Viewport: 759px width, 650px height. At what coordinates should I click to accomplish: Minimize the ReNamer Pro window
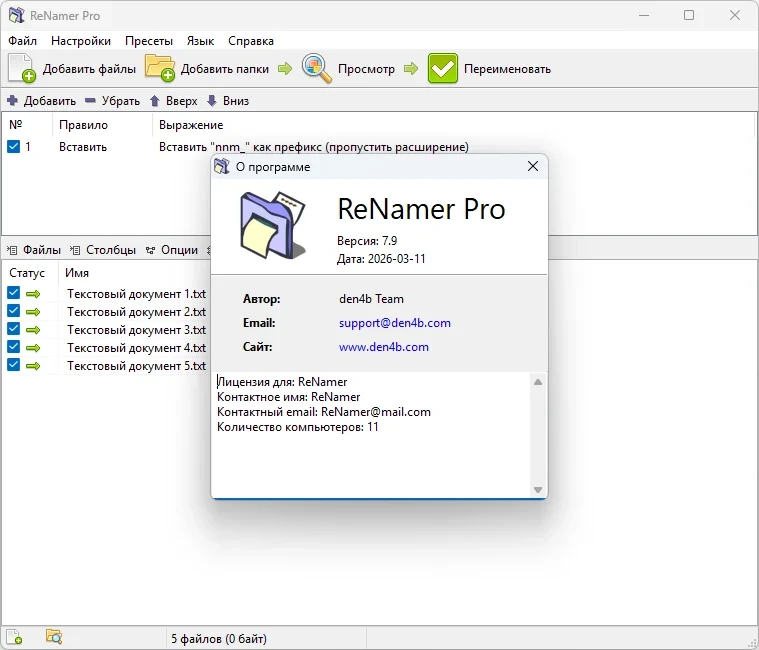pos(644,15)
